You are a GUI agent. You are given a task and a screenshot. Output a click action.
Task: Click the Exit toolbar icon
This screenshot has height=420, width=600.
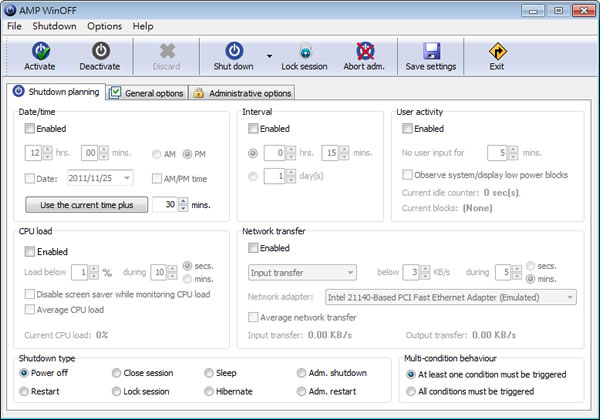tap(497, 51)
